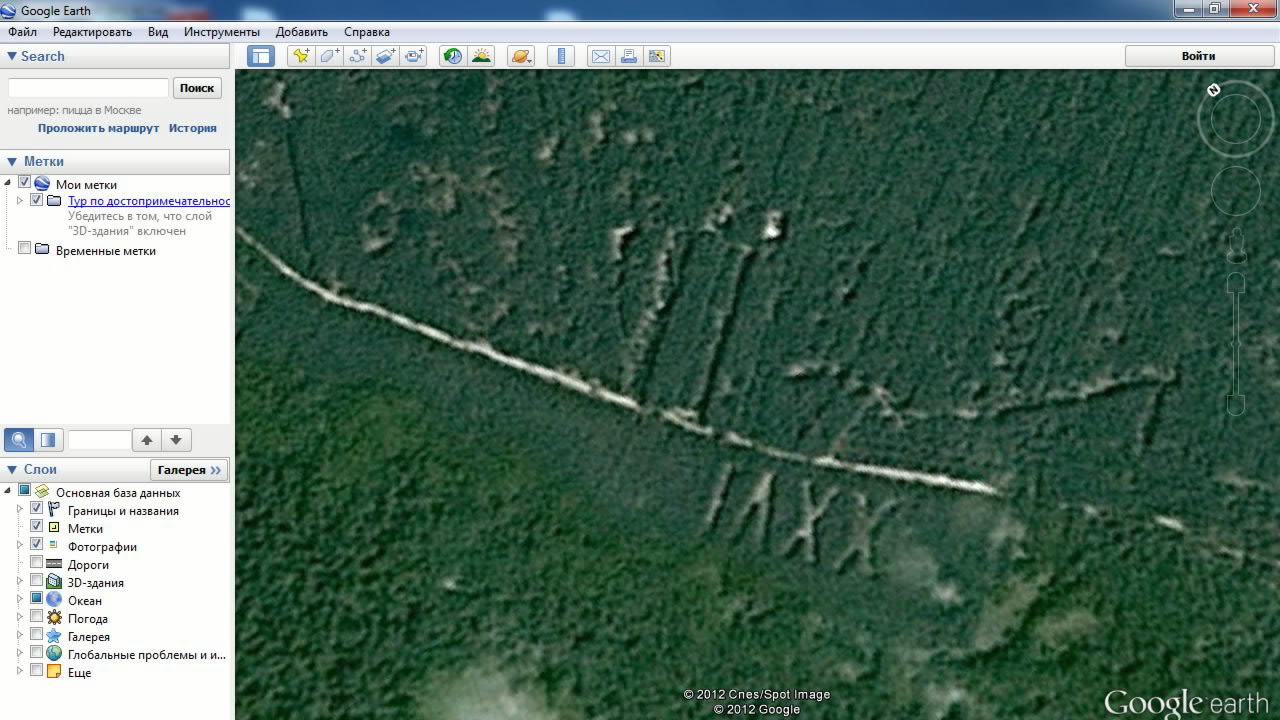The height and width of the screenshot is (720, 1280).
Task: Move selected item down arrow
Action: tap(176, 439)
